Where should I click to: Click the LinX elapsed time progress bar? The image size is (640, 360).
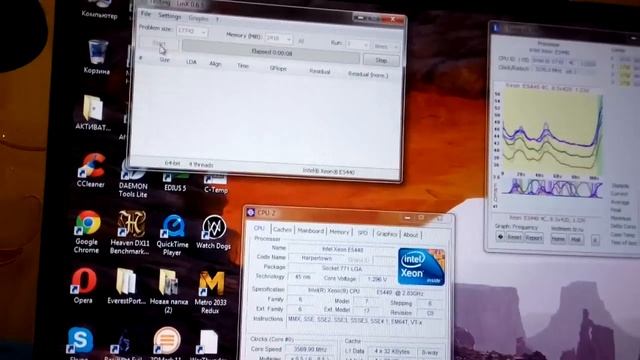tap(271, 53)
